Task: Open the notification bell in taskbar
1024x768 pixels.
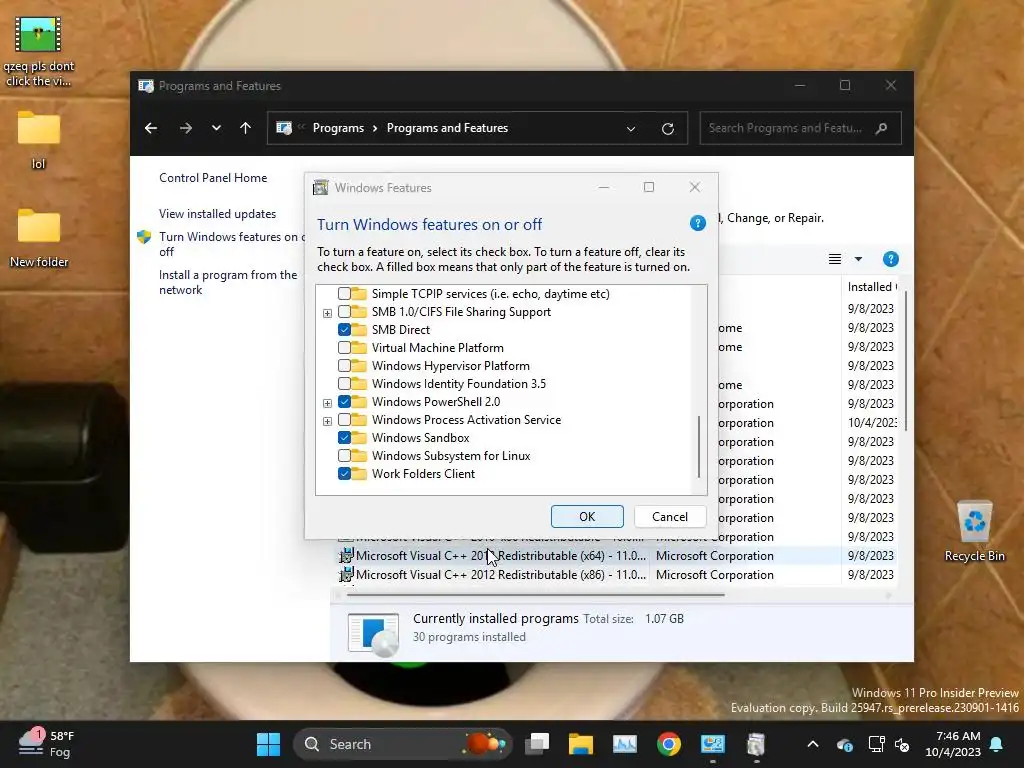Action: pos(997,744)
